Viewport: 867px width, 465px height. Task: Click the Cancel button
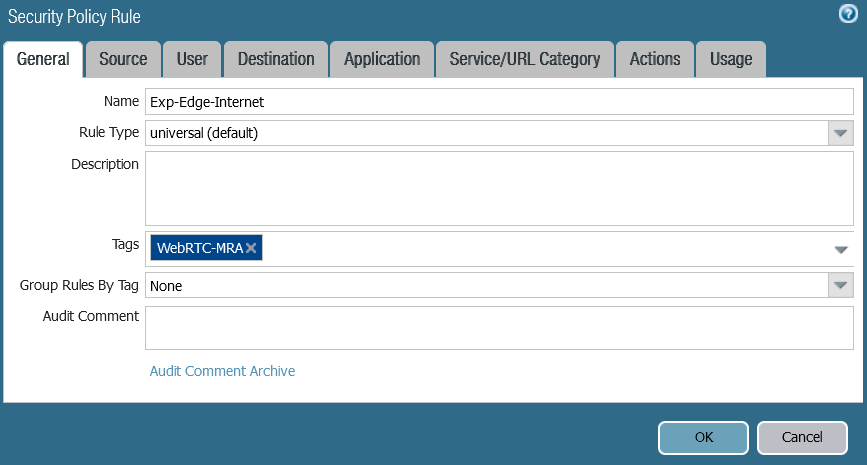click(x=802, y=437)
